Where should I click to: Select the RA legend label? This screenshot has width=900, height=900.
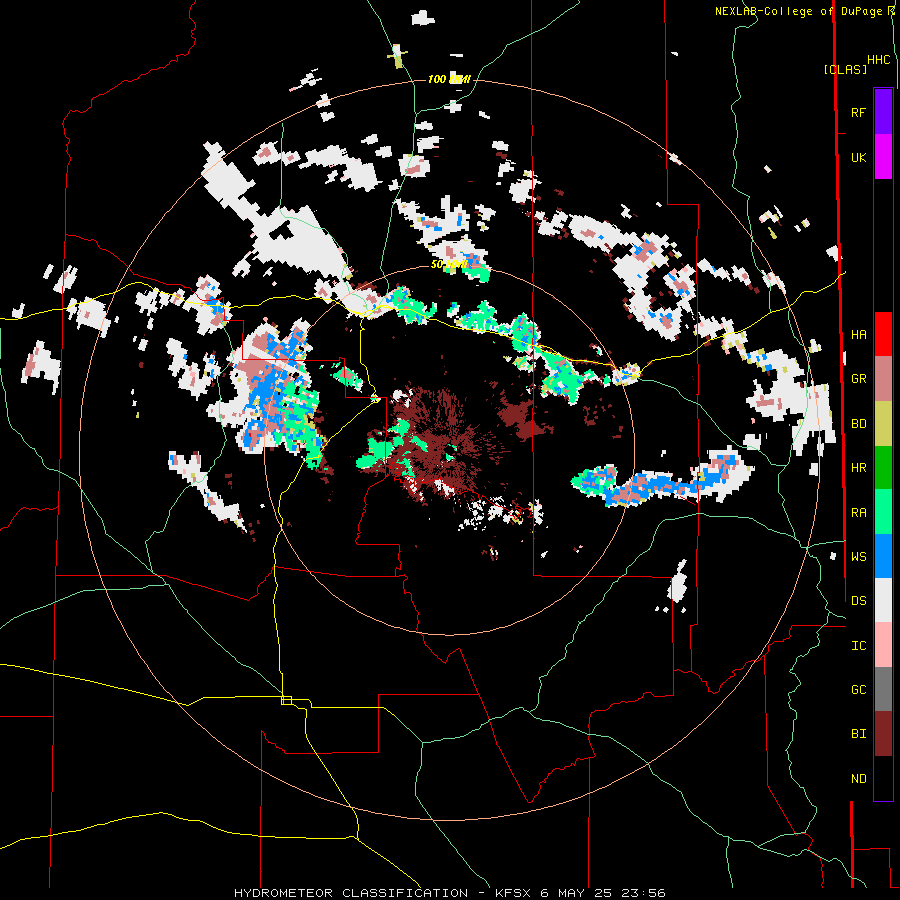click(x=858, y=513)
